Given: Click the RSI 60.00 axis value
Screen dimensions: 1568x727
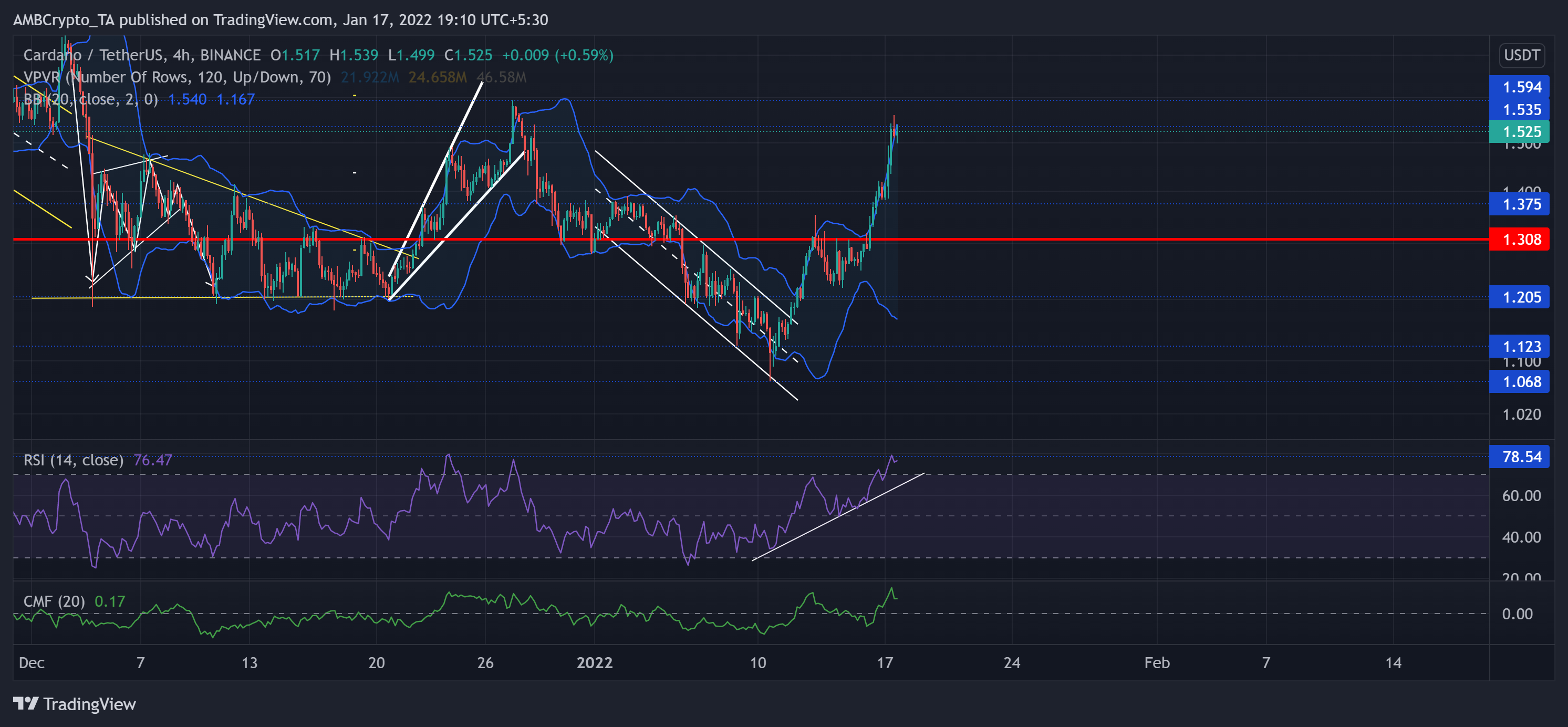Looking at the screenshot, I should point(1522,496).
